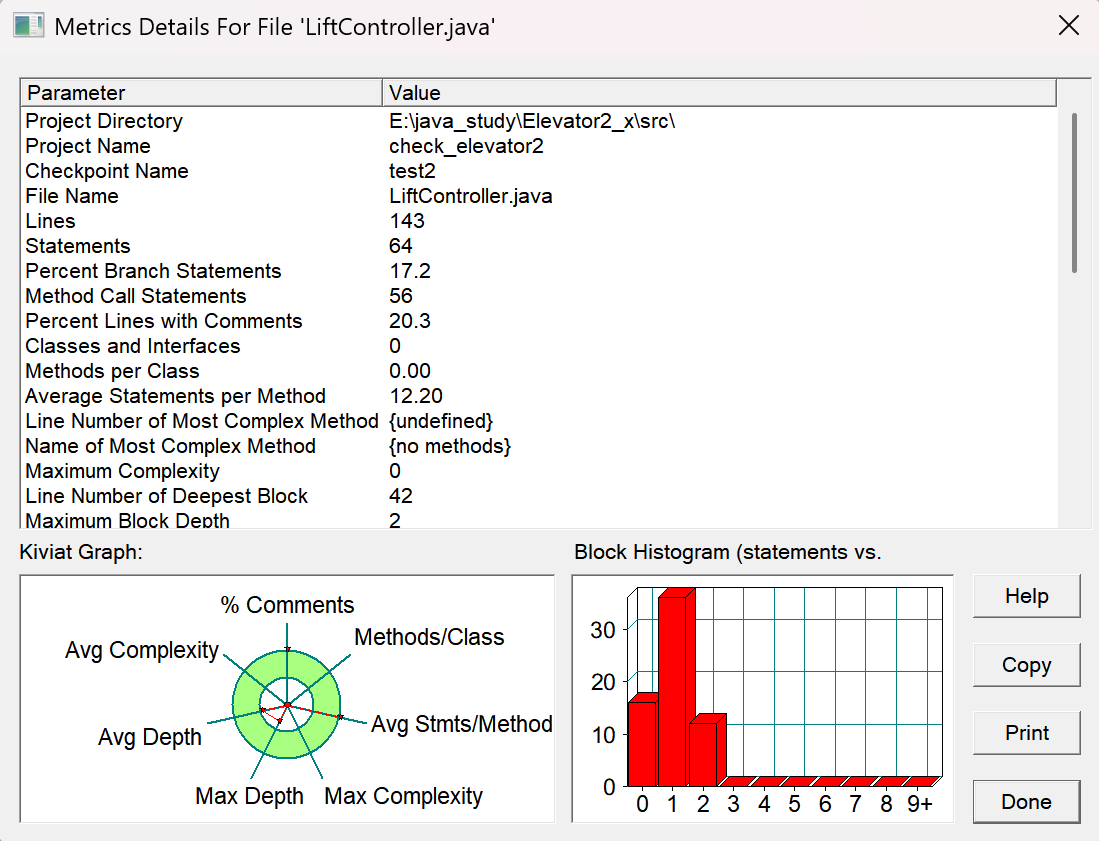Click the 9+ label on histogram axis
The height and width of the screenshot is (841, 1099).
920,804
